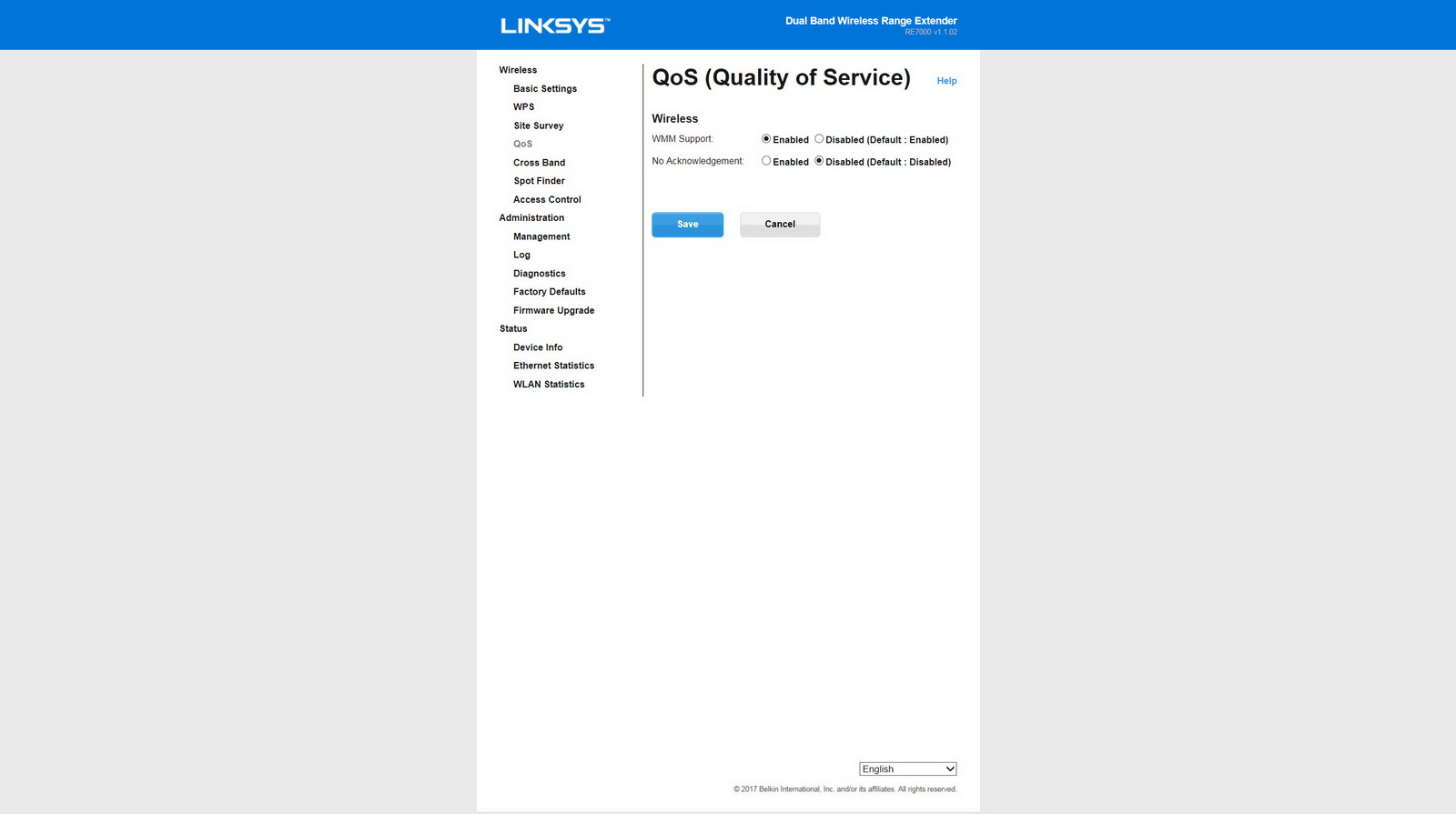Screen dimensions: 1456x814
Task: Open Firmware Upgrade page
Action: [554, 311]
